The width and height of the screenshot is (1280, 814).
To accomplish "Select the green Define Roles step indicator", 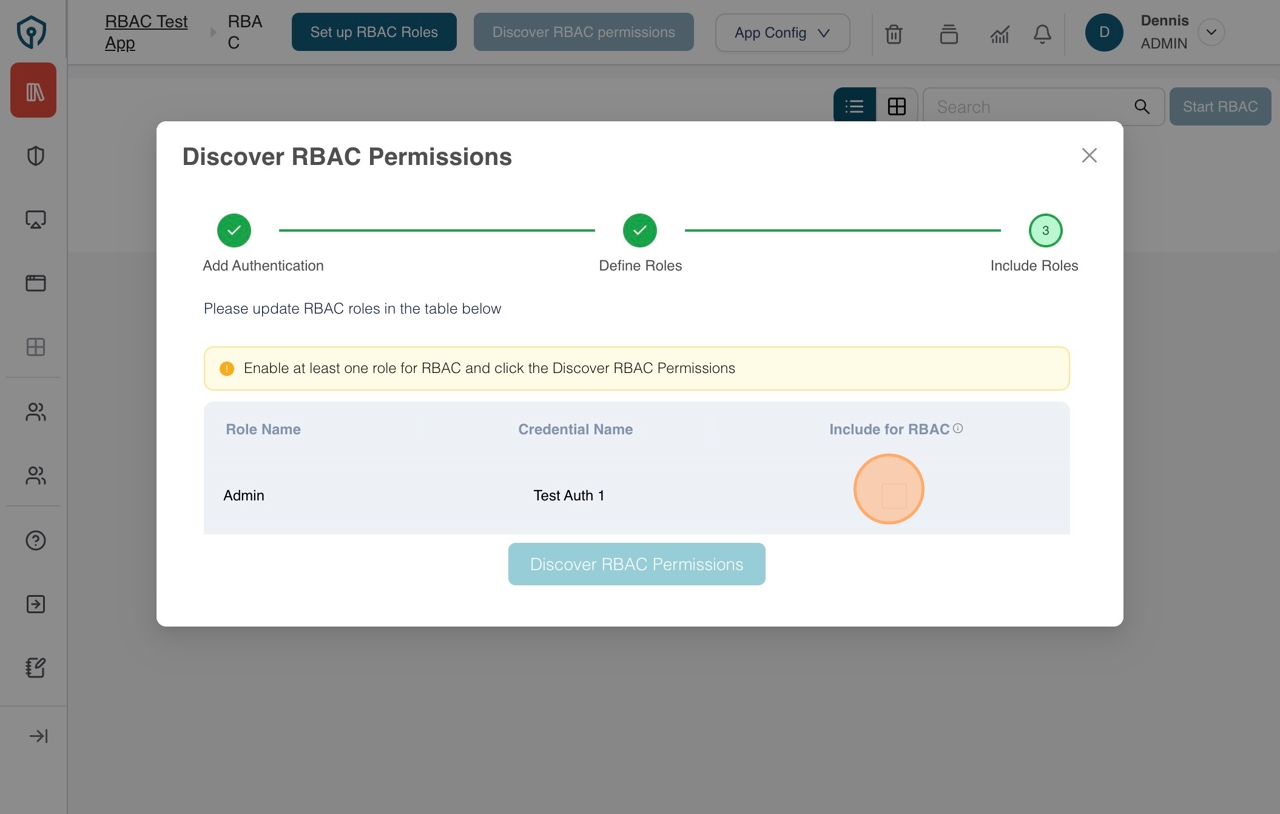I will tap(640, 229).
